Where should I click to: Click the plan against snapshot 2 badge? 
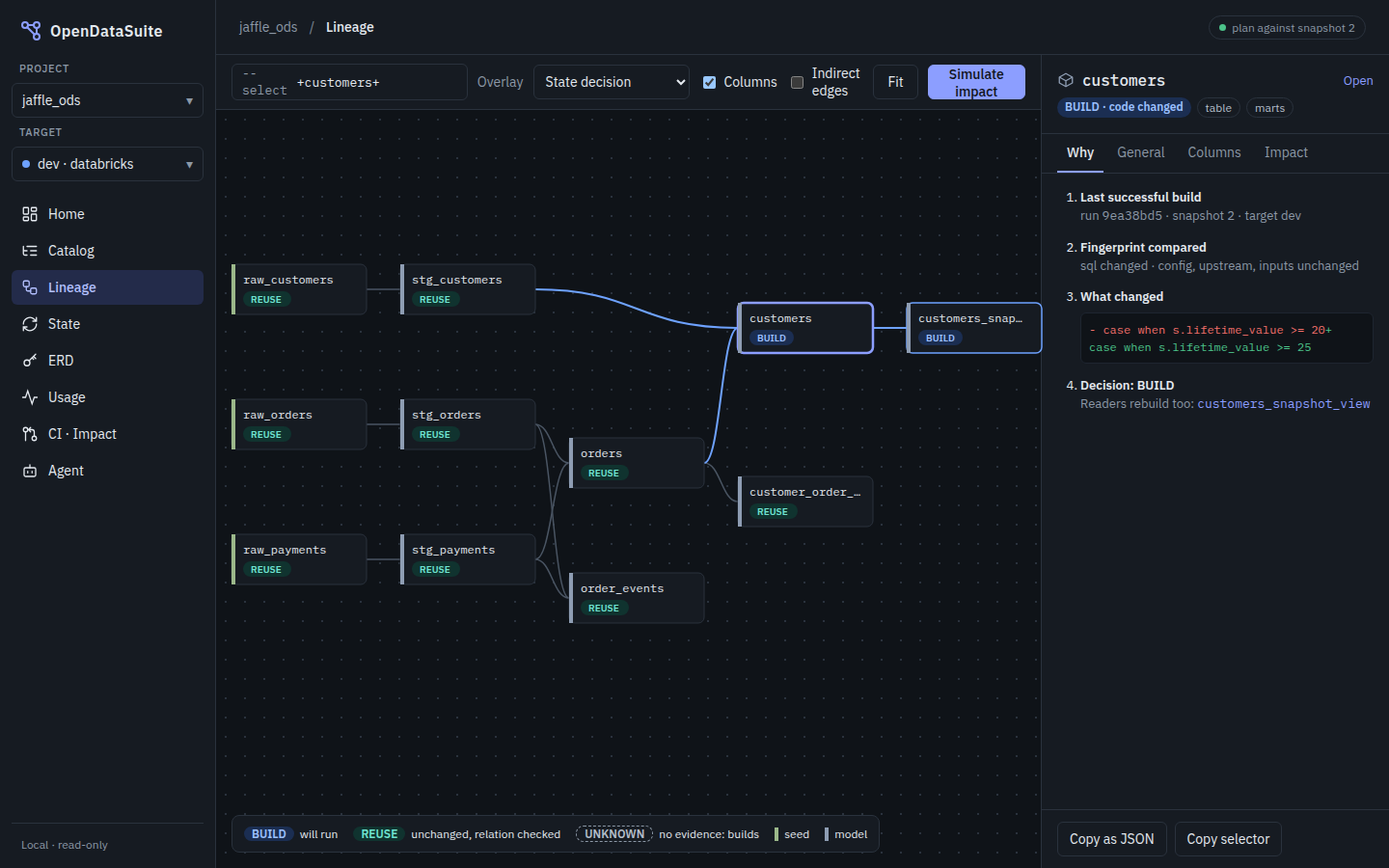tap(1287, 28)
